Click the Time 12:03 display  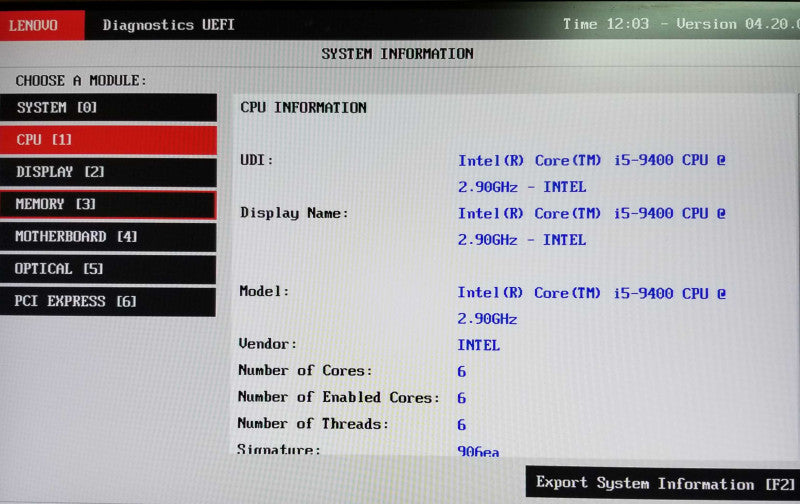606,24
